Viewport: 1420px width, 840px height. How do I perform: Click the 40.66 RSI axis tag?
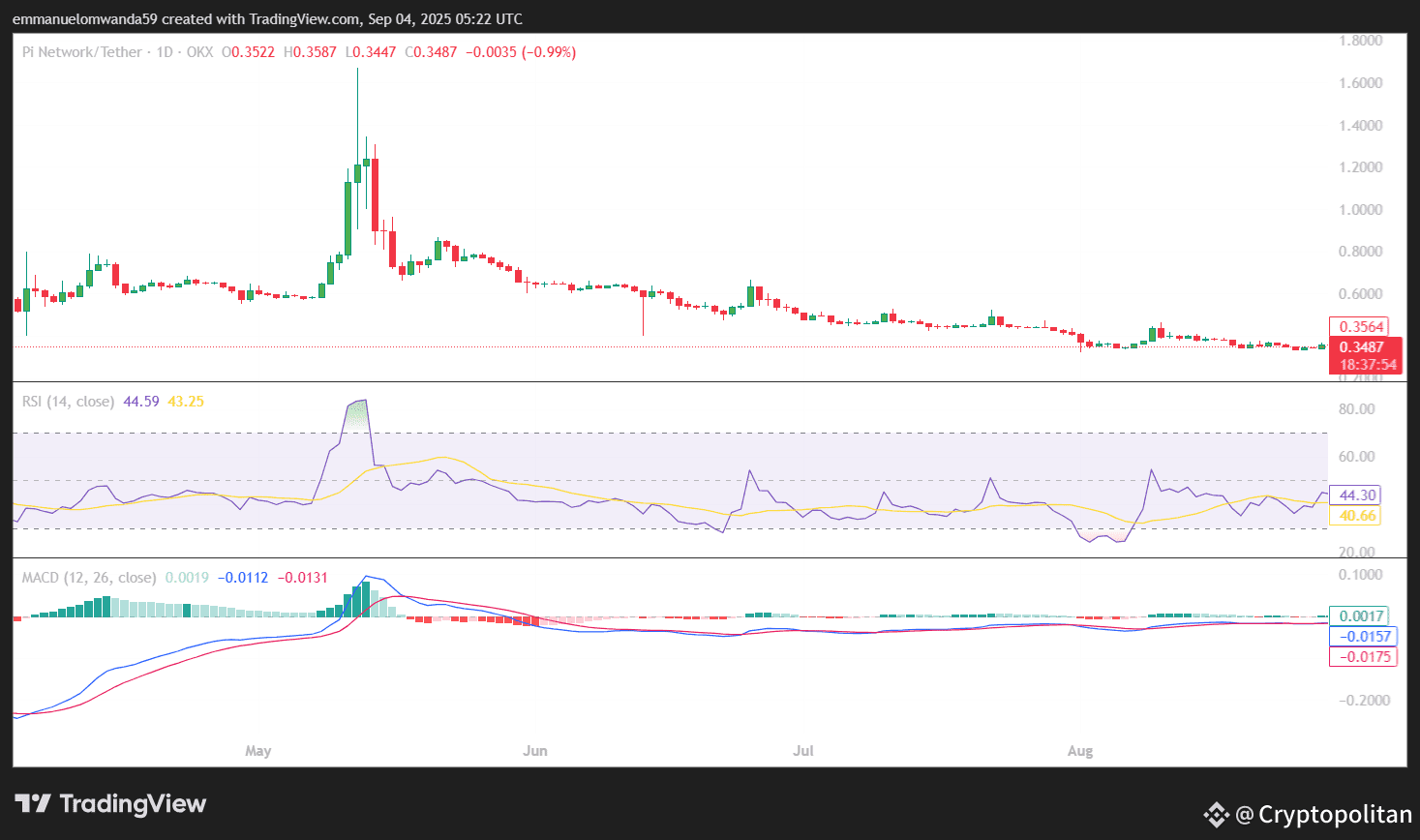coord(1357,516)
